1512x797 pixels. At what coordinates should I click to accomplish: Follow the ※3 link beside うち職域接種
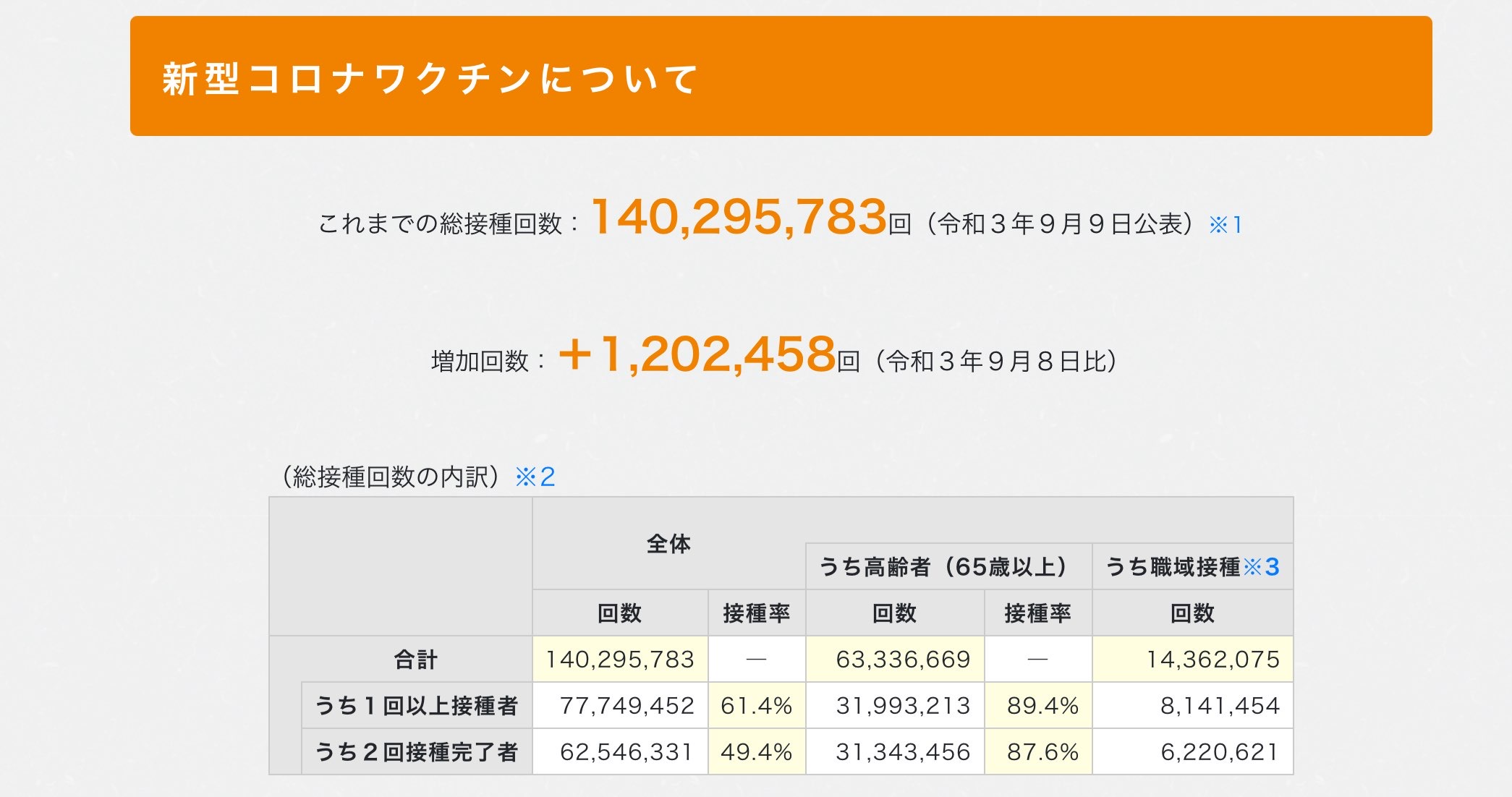coord(1261,567)
